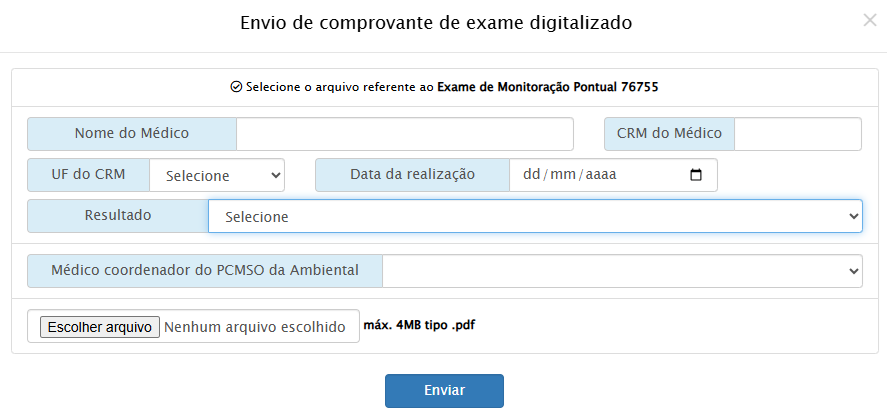This screenshot has height=415, width=888.
Task: Focus the CRM do Médico input box
Action: (x=797, y=133)
